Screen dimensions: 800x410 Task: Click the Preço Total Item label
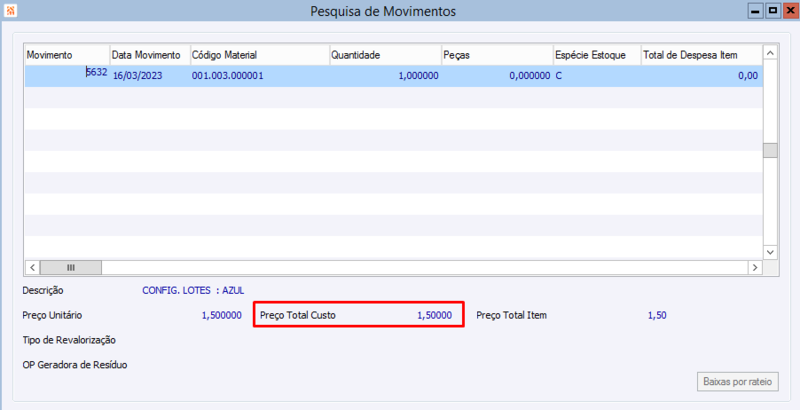(x=512, y=315)
